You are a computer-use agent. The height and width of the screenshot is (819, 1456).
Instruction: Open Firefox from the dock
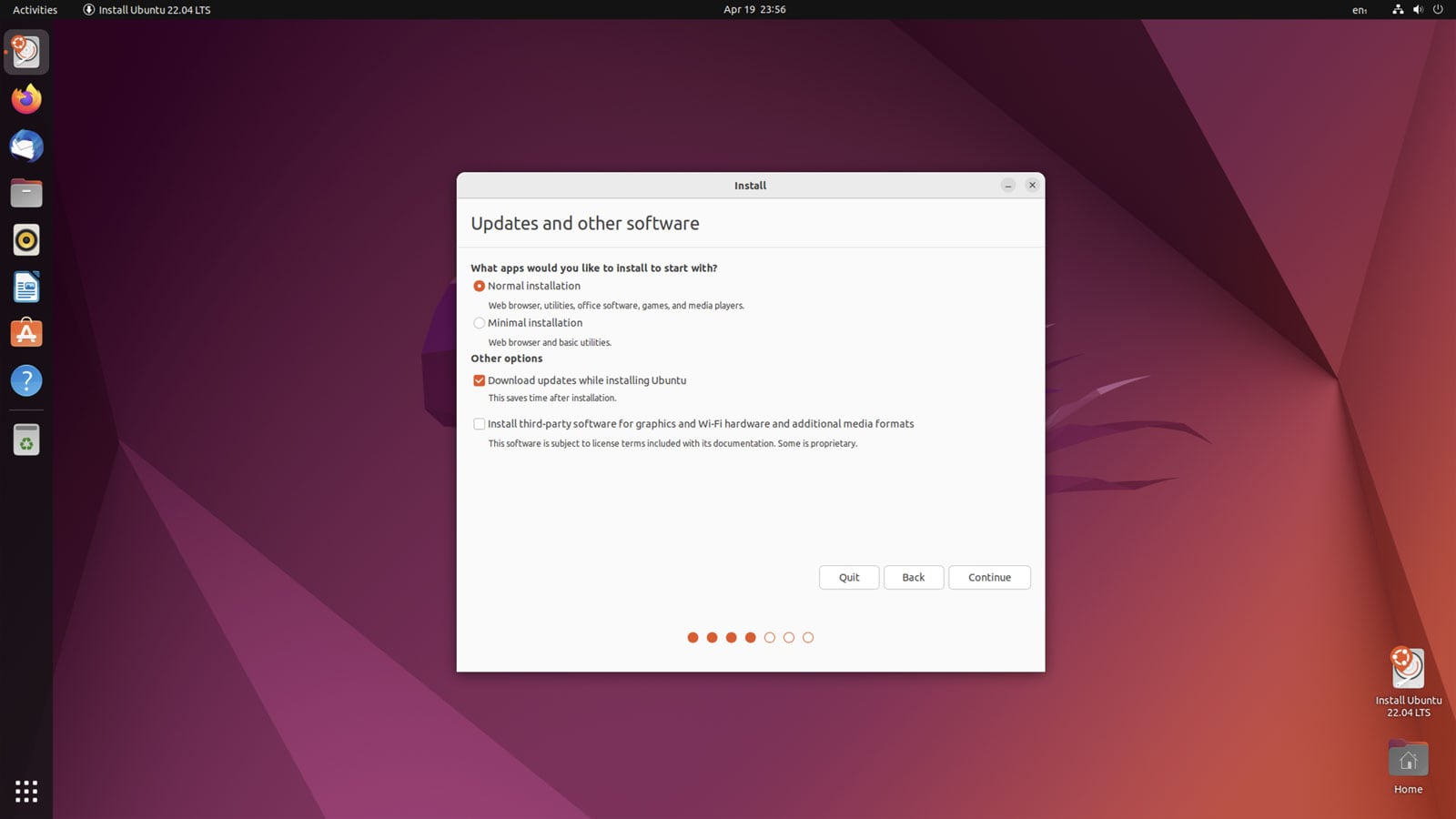[25, 99]
